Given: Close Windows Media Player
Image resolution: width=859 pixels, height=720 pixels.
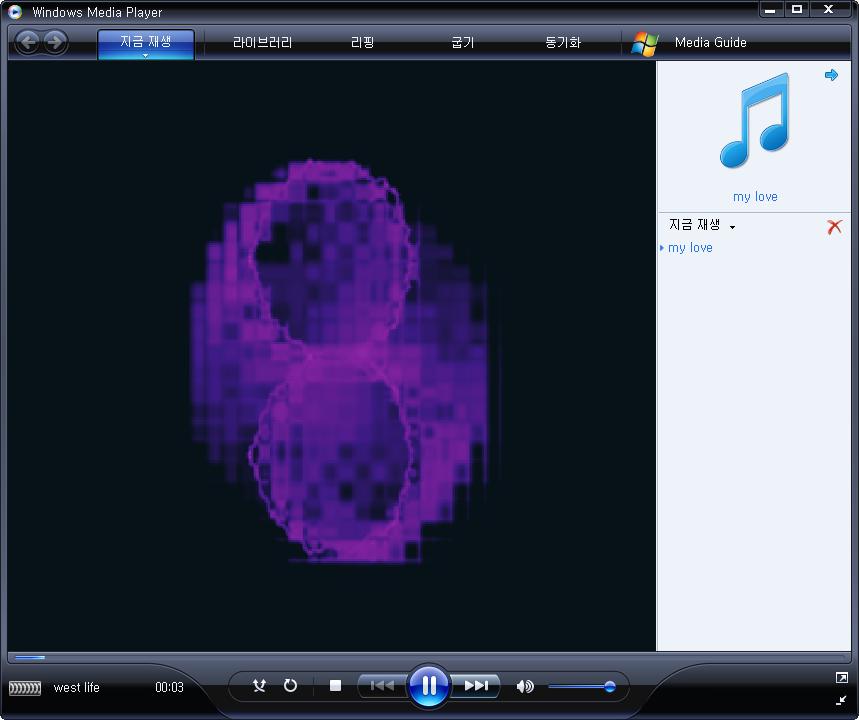Looking at the screenshot, I should pos(829,9).
